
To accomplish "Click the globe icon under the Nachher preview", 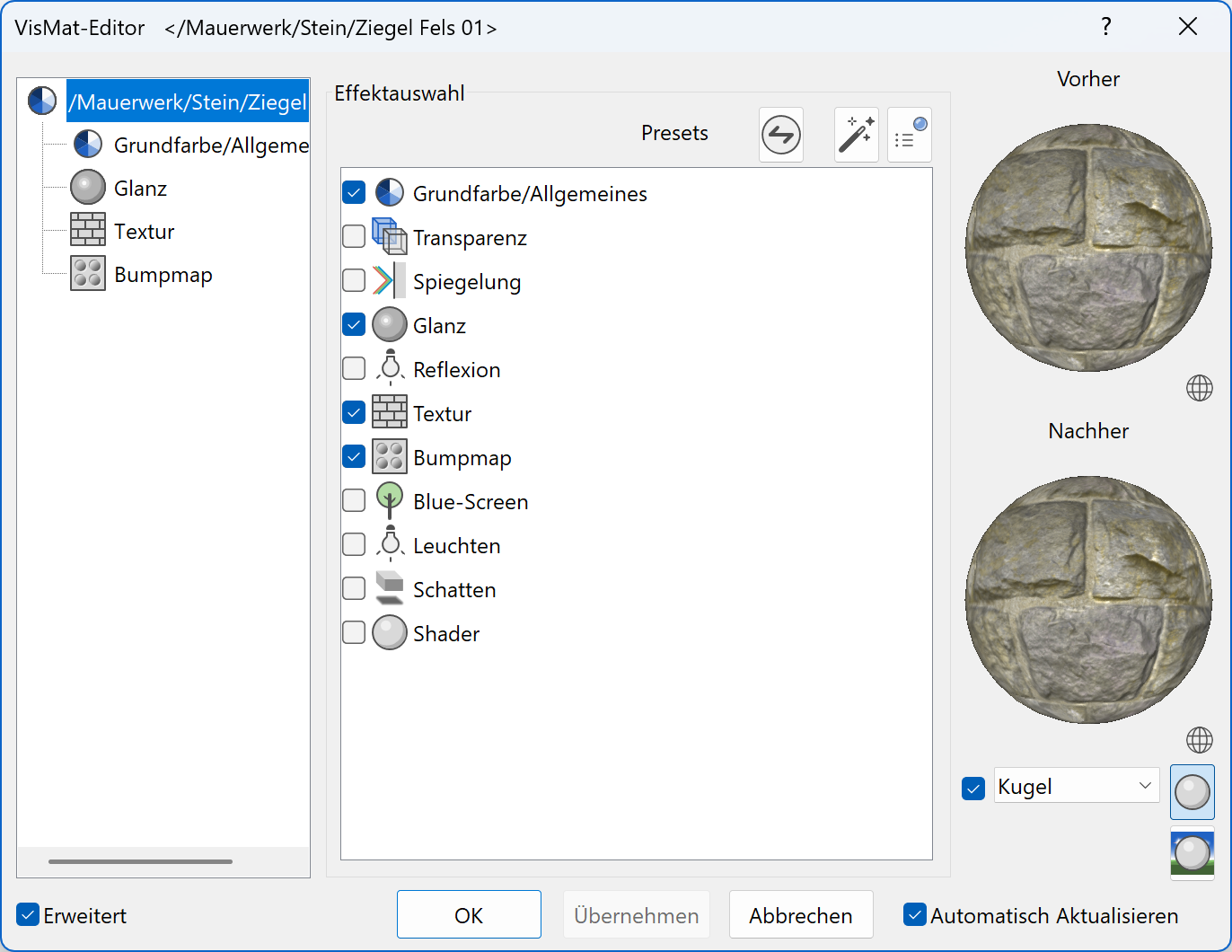I will [1199, 740].
